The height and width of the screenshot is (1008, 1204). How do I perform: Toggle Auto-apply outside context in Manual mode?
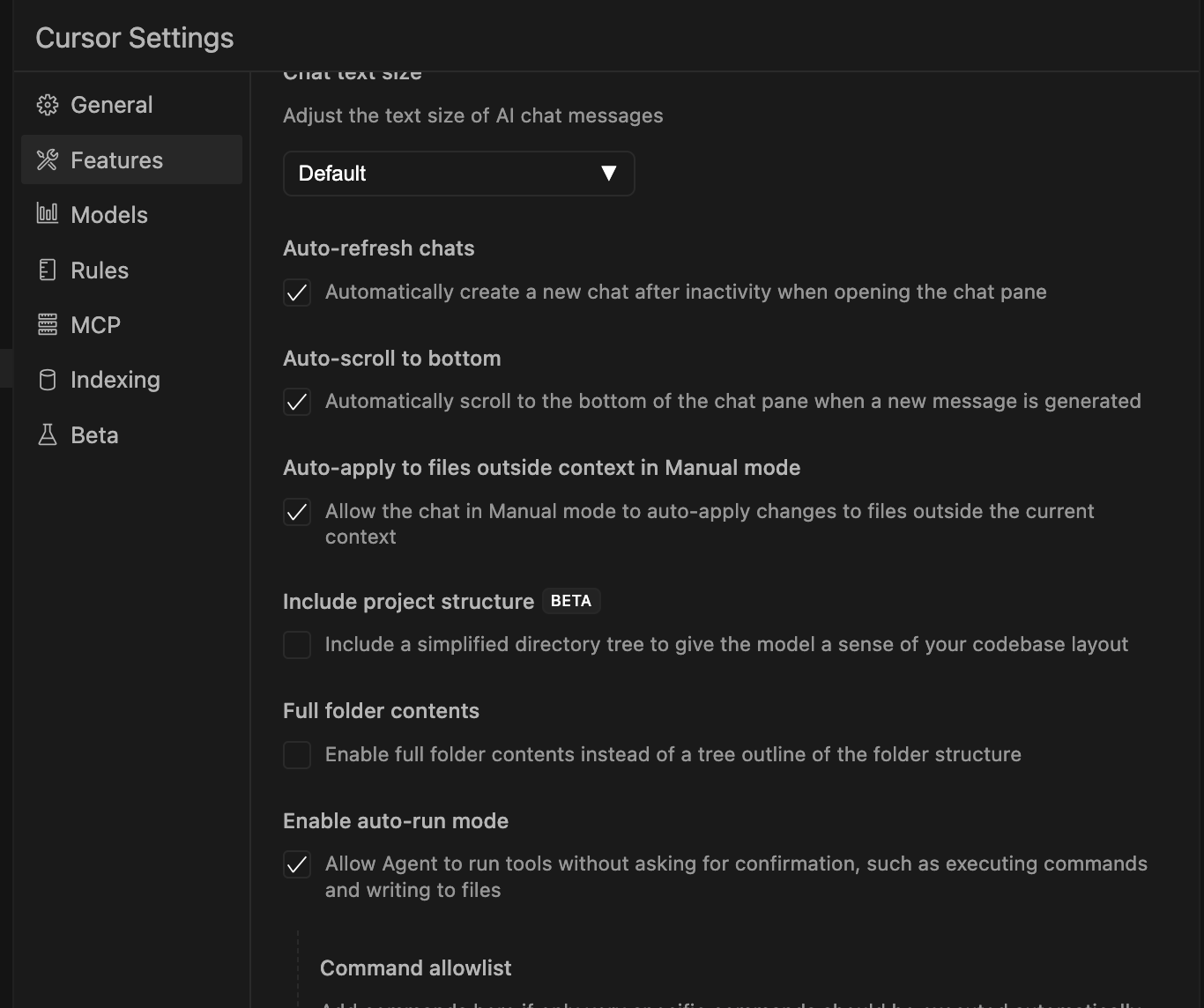point(297,512)
